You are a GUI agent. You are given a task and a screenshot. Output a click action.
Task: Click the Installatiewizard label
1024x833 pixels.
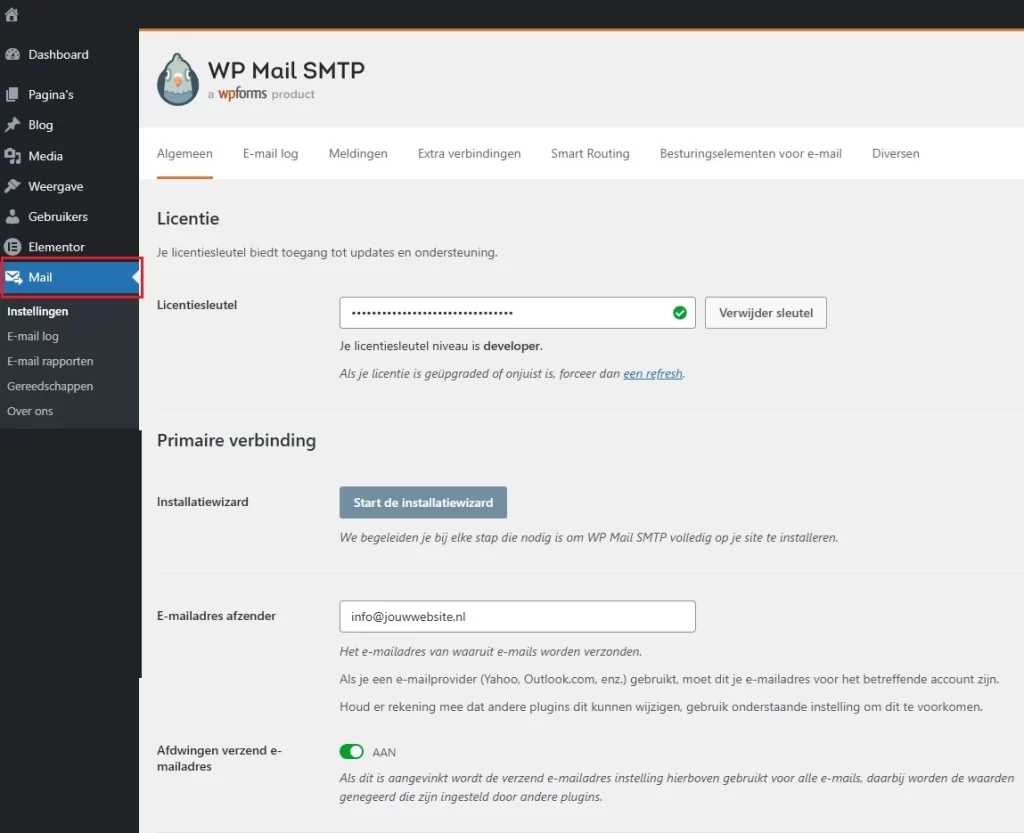point(202,502)
